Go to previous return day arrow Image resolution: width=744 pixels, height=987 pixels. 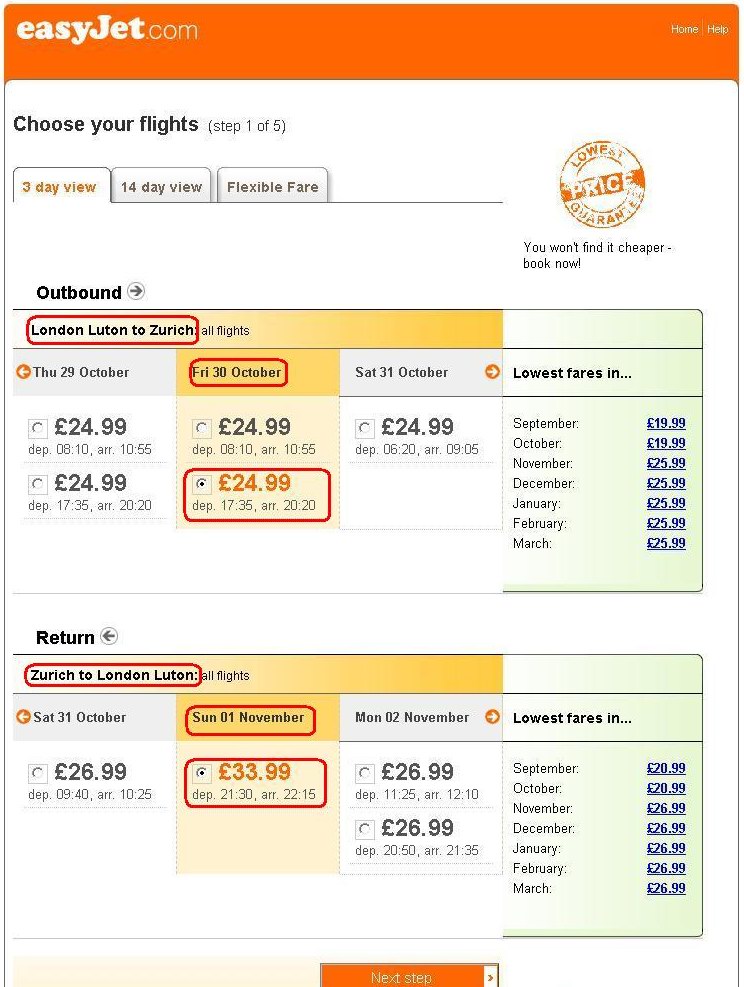point(23,717)
